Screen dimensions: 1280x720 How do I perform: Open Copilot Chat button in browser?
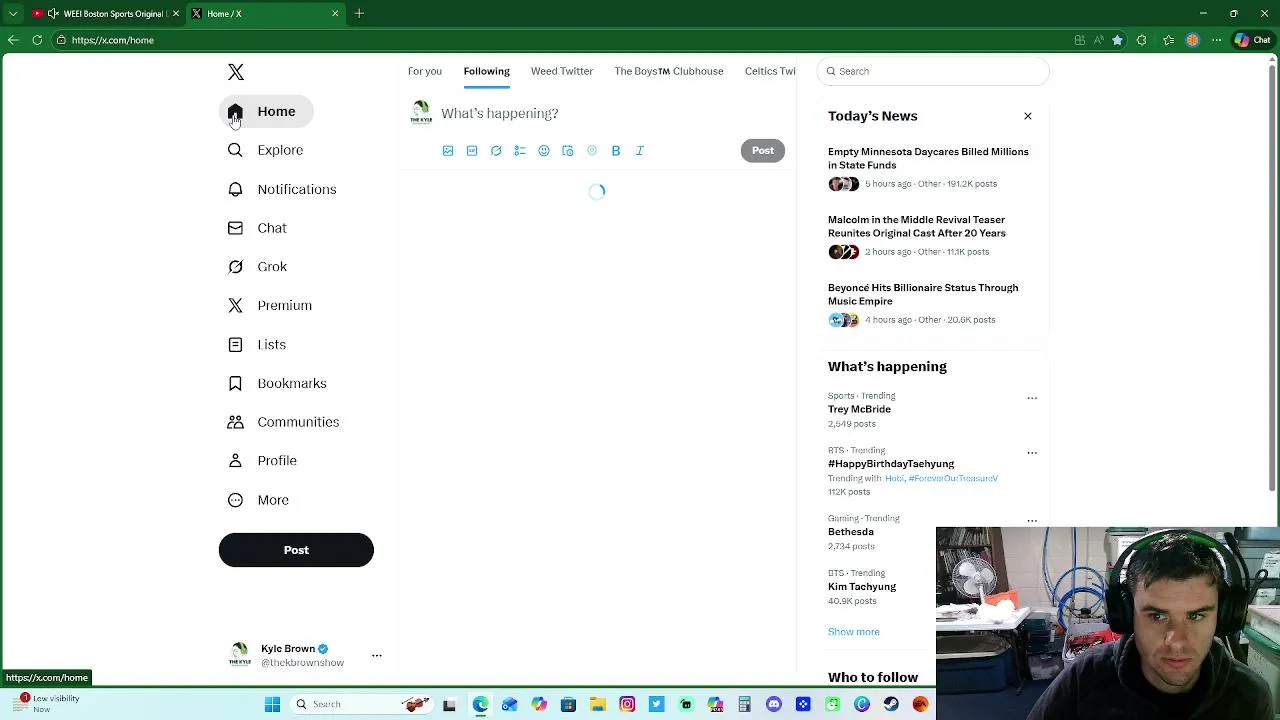tap(1252, 40)
